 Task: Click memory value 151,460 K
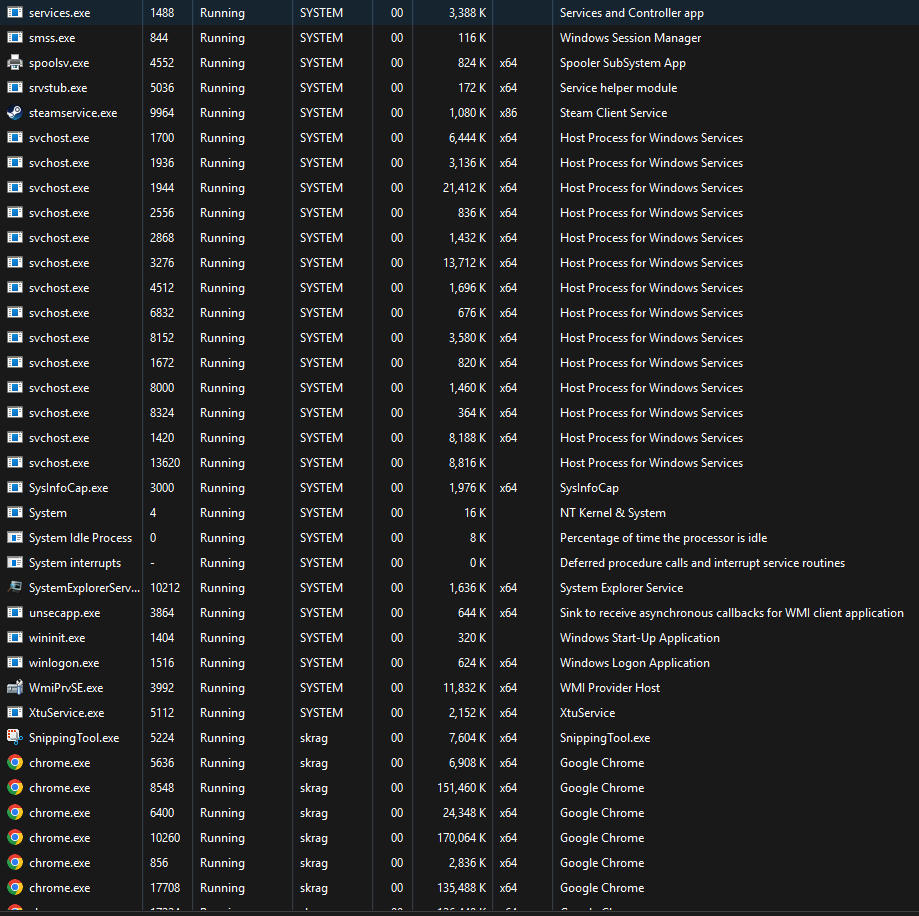461,788
